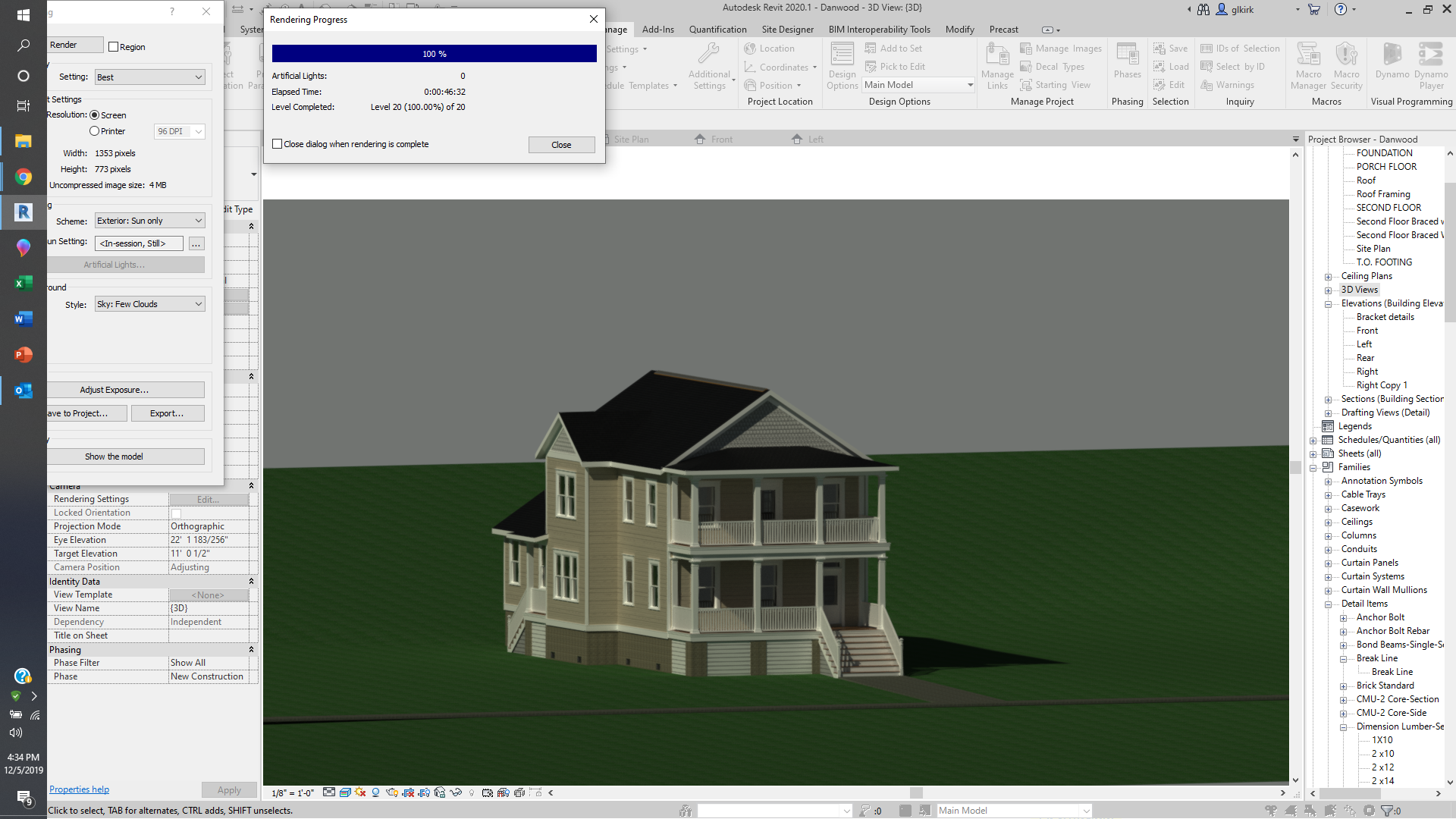
Task: Open the Add-Ins ribbon tab
Action: coord(657,30)
